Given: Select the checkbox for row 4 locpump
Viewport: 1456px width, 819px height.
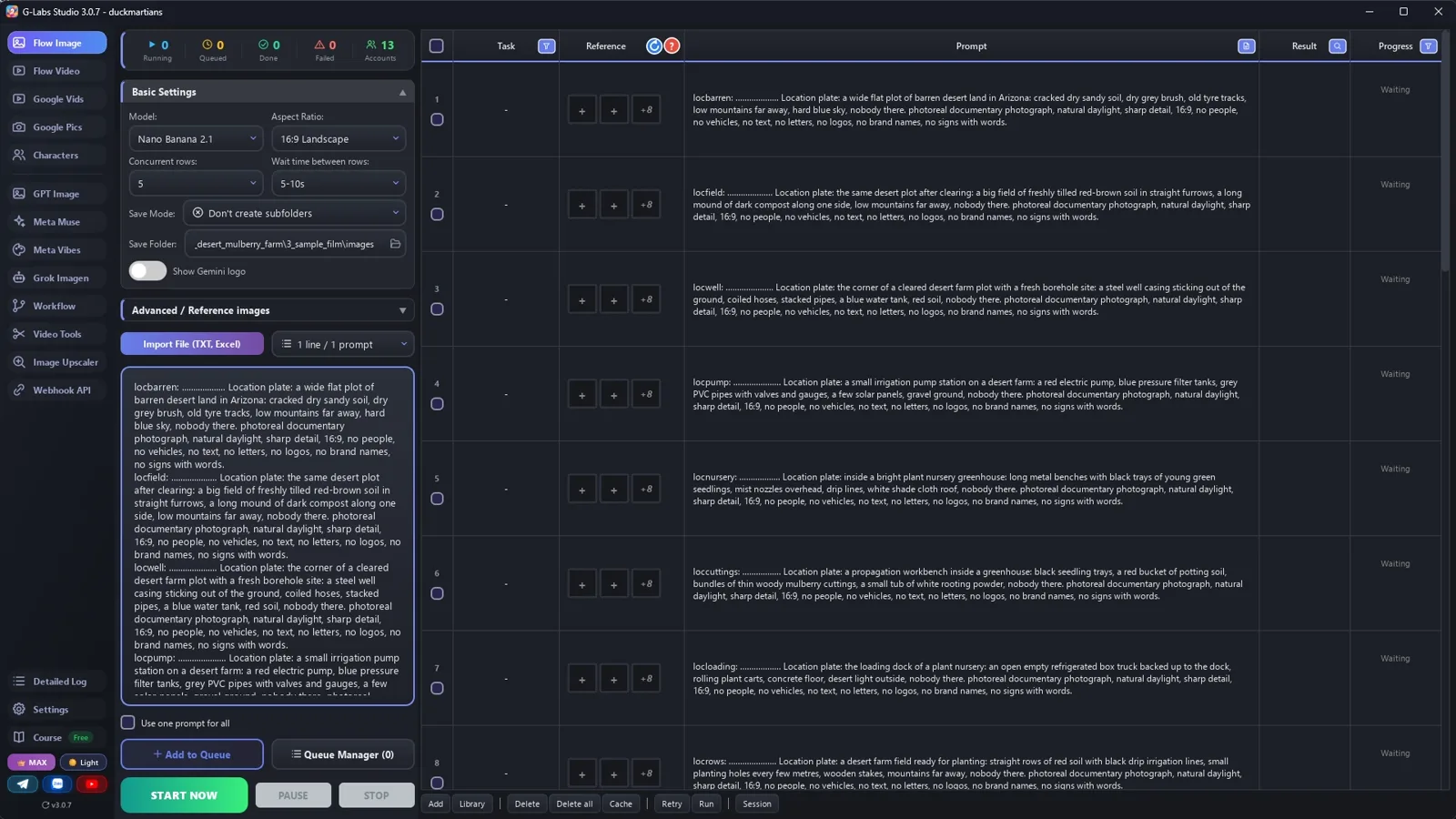Looking at the screenshot, I should (437, 404).
